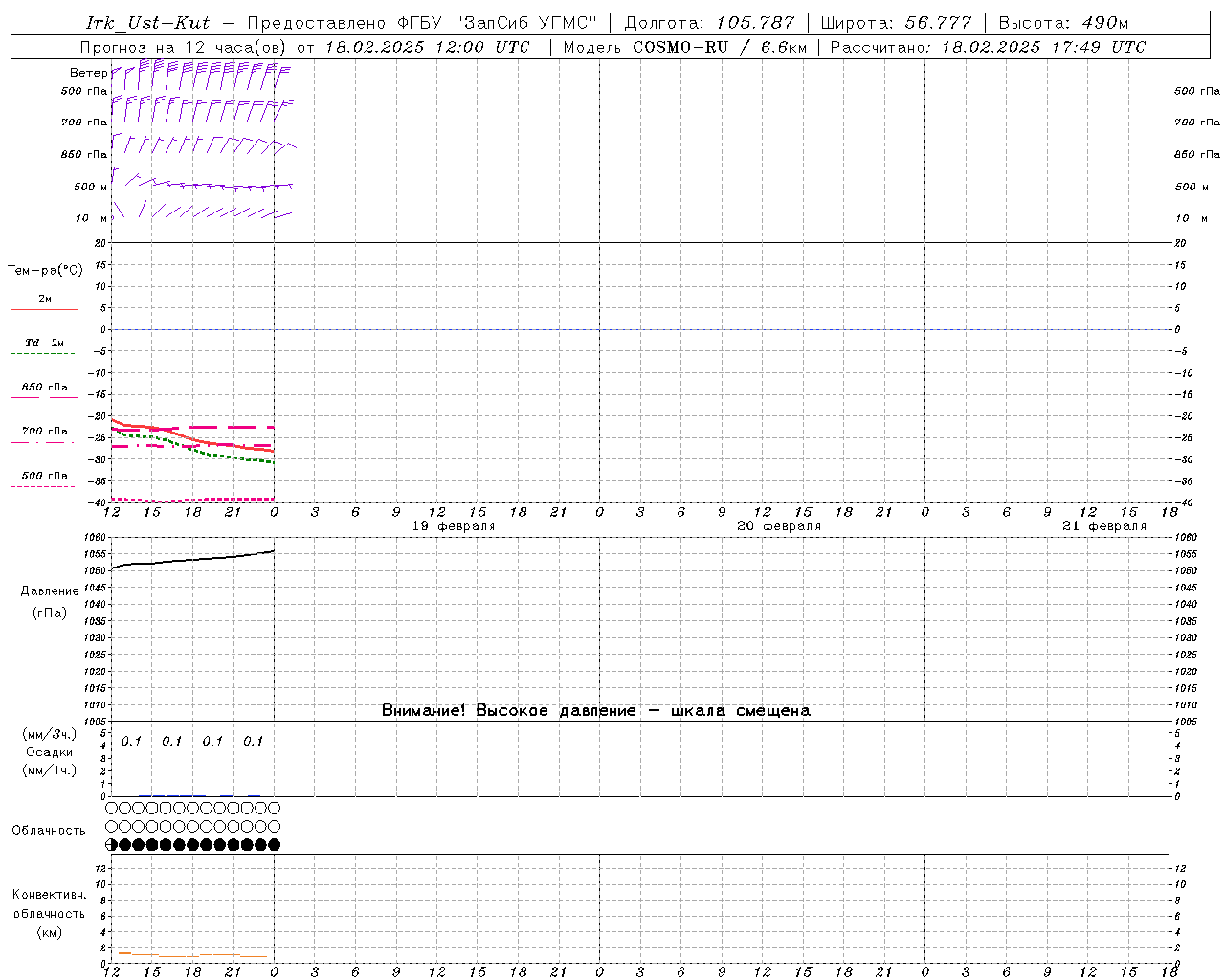This screenshot has width=1225, height=980.
Task: Click the Модель COSMO-RU / 6.6км label
Action: click(685, 47)
